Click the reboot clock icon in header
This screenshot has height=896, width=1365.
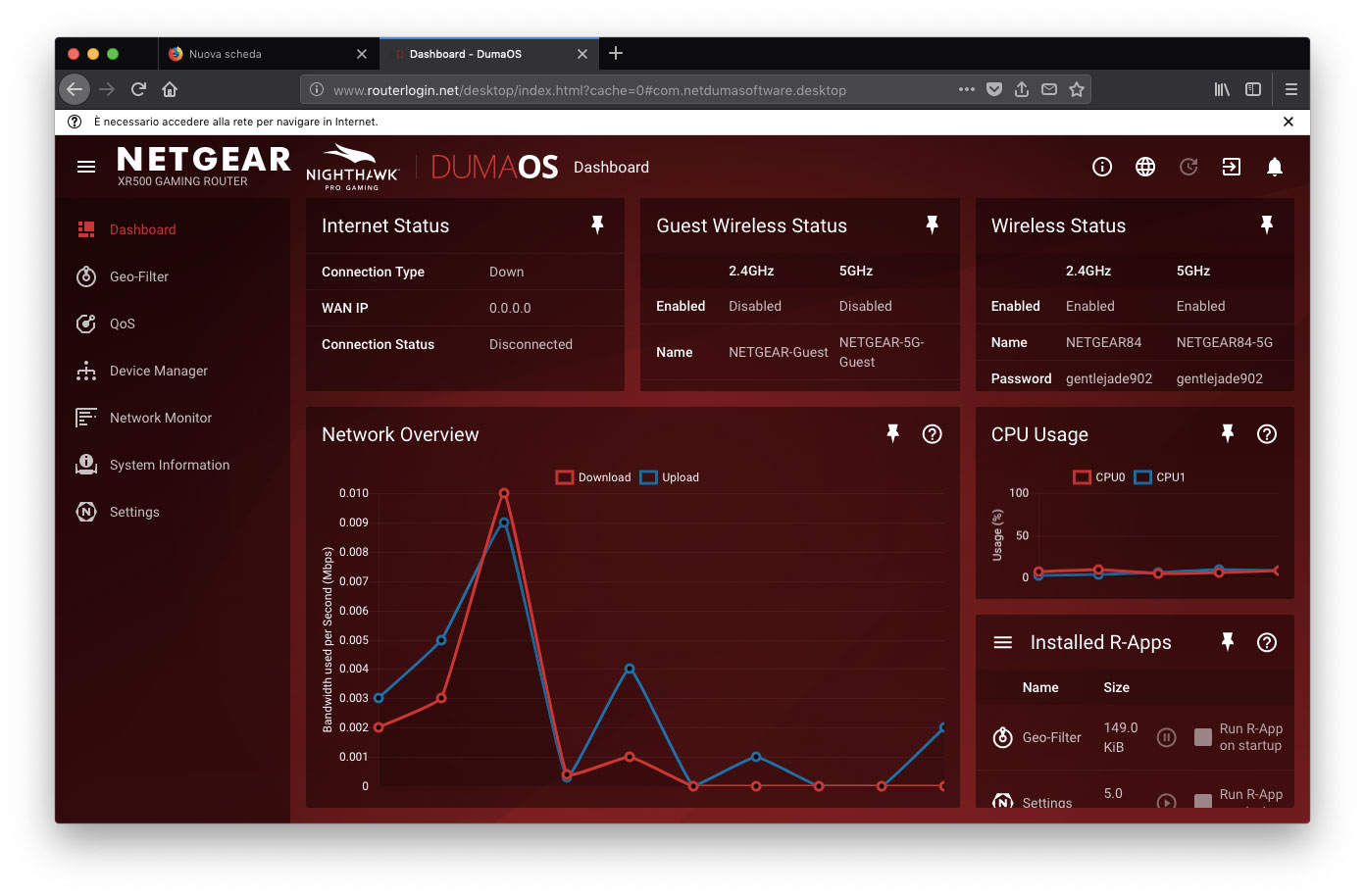point(1188,167)
